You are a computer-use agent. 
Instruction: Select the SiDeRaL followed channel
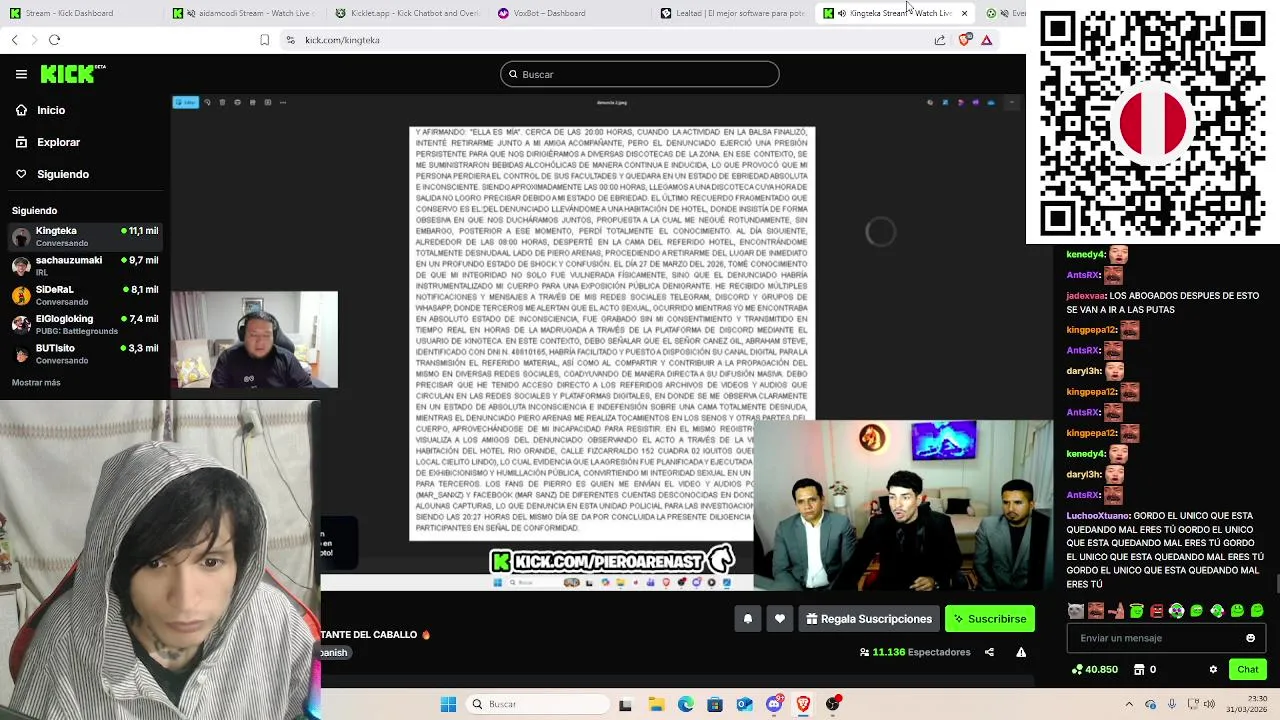[85, 295]
